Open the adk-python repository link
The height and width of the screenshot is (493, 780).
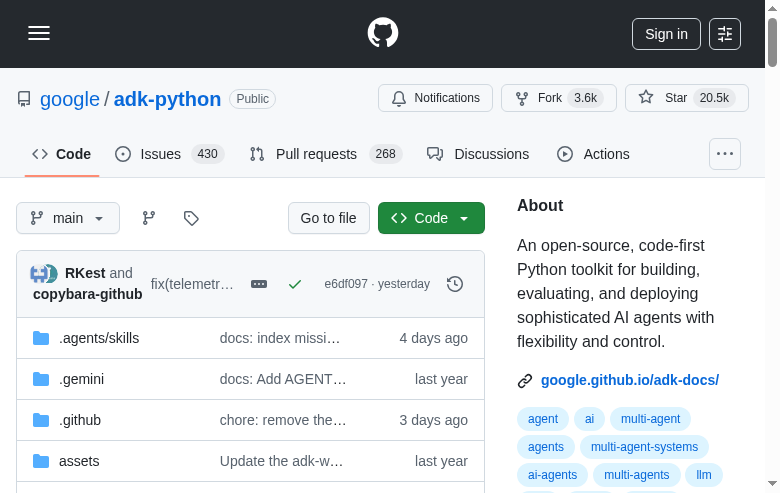[167, 99]
